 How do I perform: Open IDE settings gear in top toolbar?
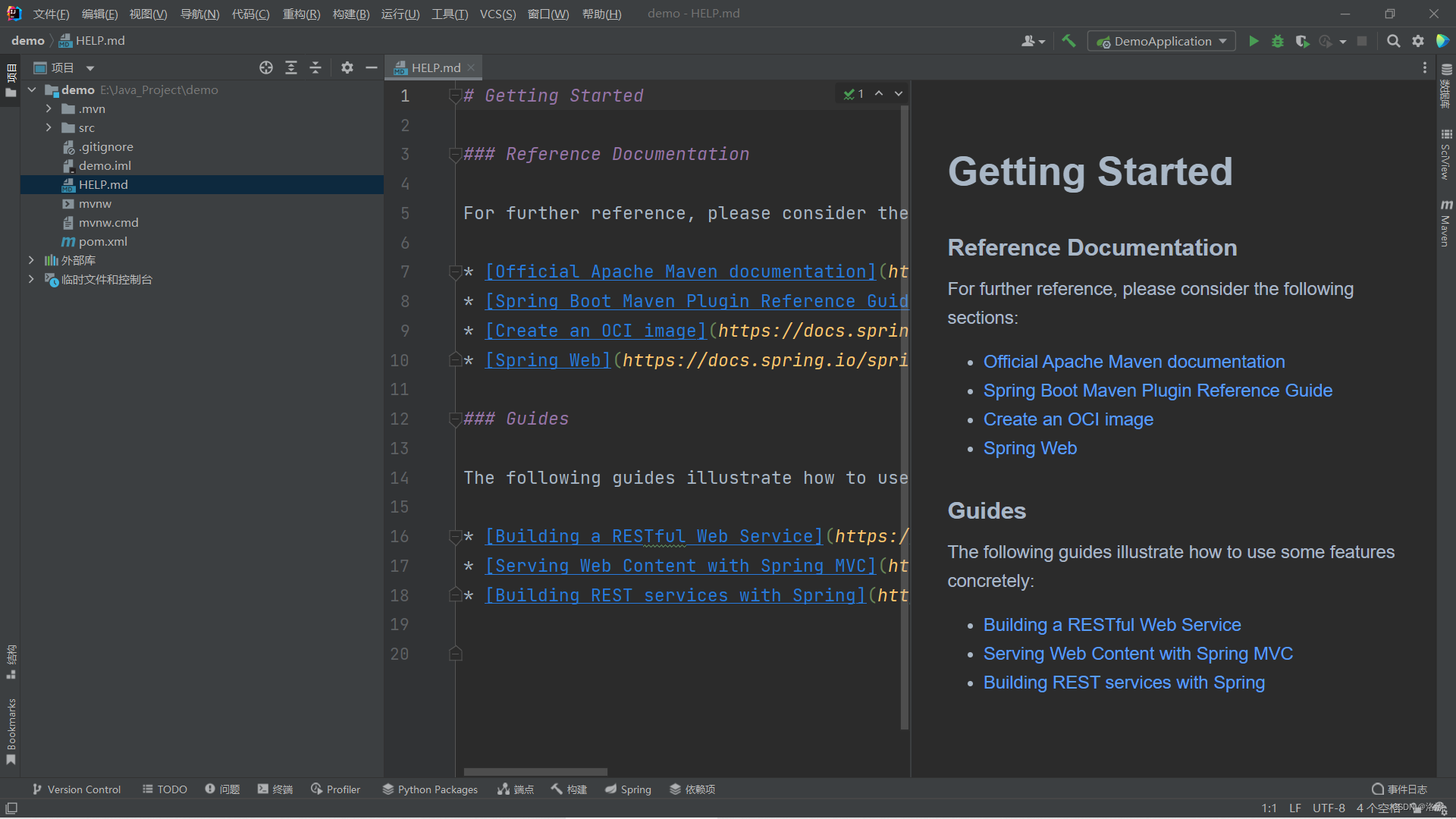pos(1418,41)
